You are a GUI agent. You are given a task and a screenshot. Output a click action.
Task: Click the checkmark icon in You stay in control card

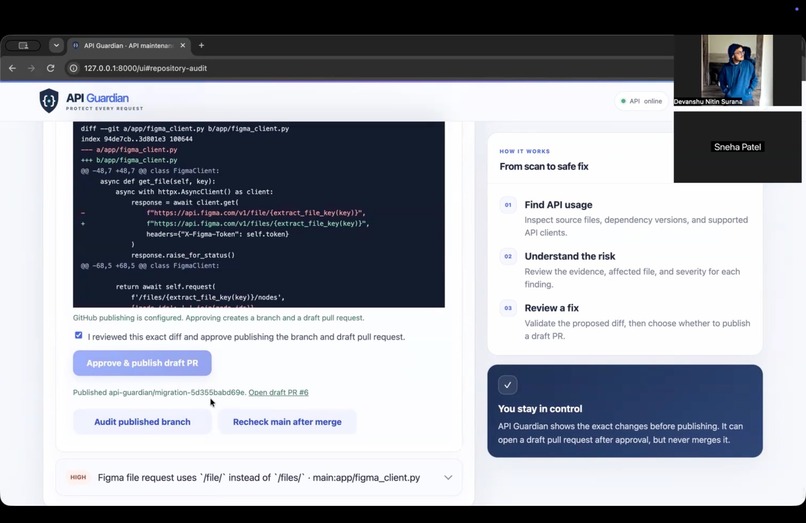pyautogui.click(x=508, y=385)
